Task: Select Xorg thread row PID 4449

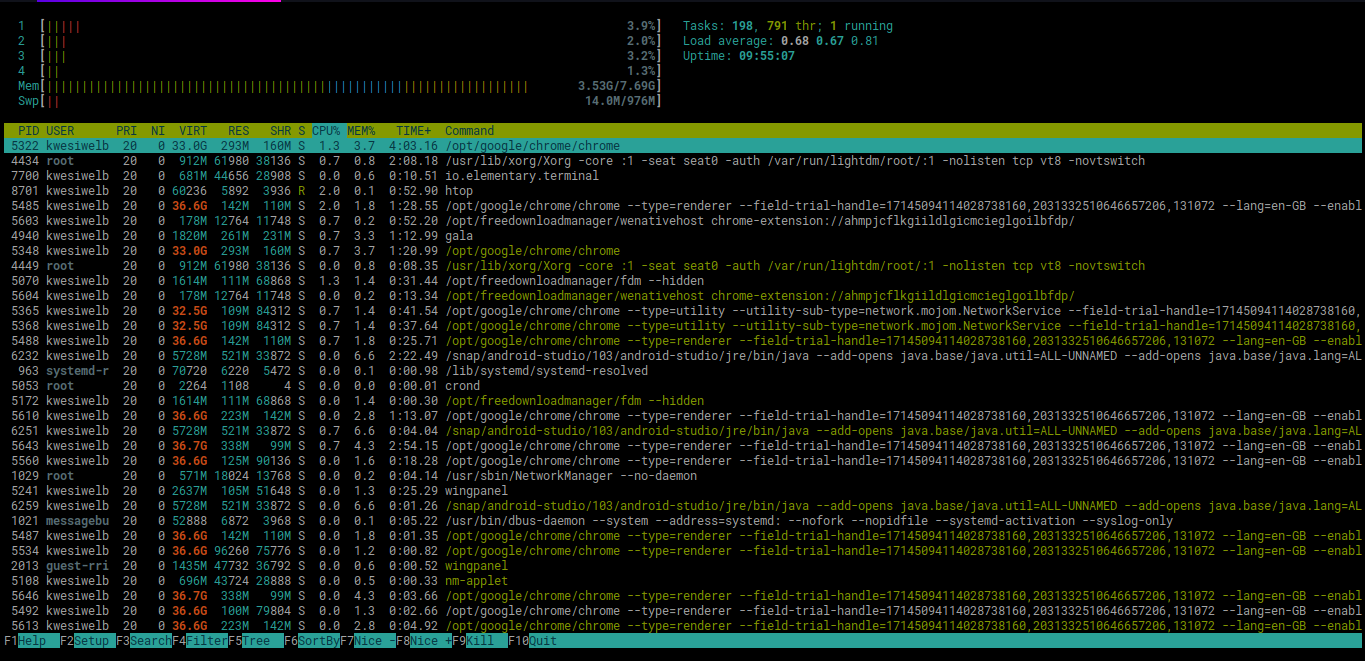Action: click(x=682, y=266)
